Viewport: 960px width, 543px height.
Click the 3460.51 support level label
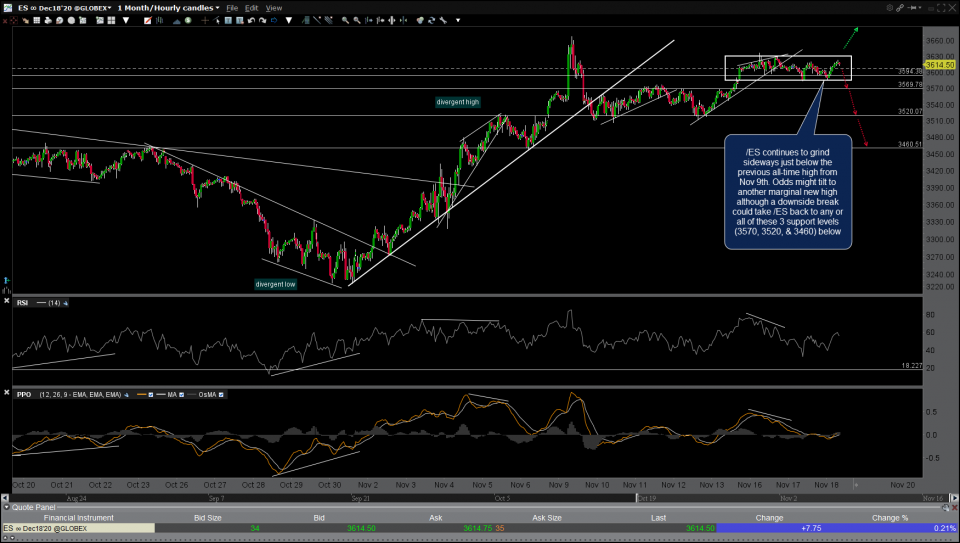[910, 144]
